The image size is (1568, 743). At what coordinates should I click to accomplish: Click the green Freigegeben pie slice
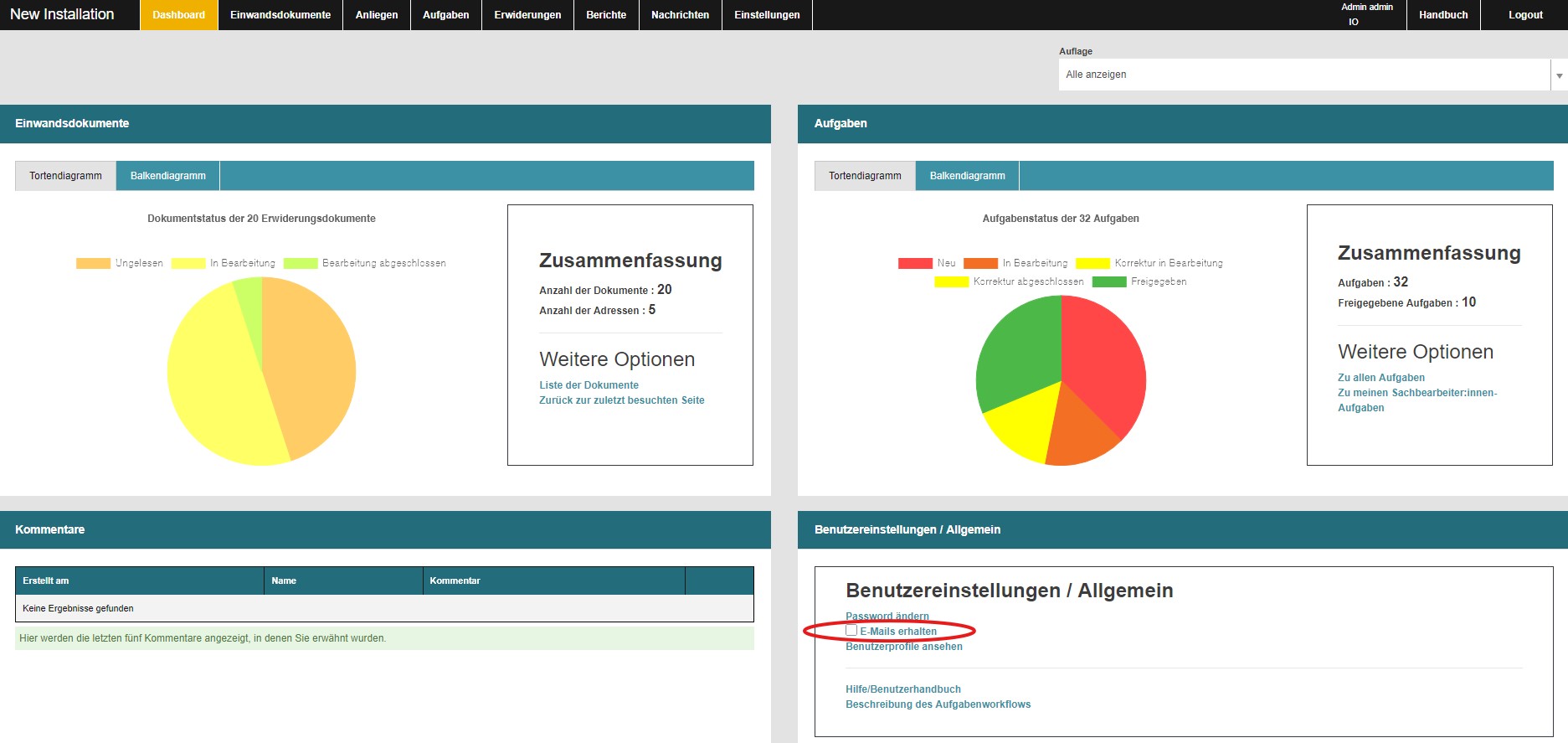[x=1015, y=352]
